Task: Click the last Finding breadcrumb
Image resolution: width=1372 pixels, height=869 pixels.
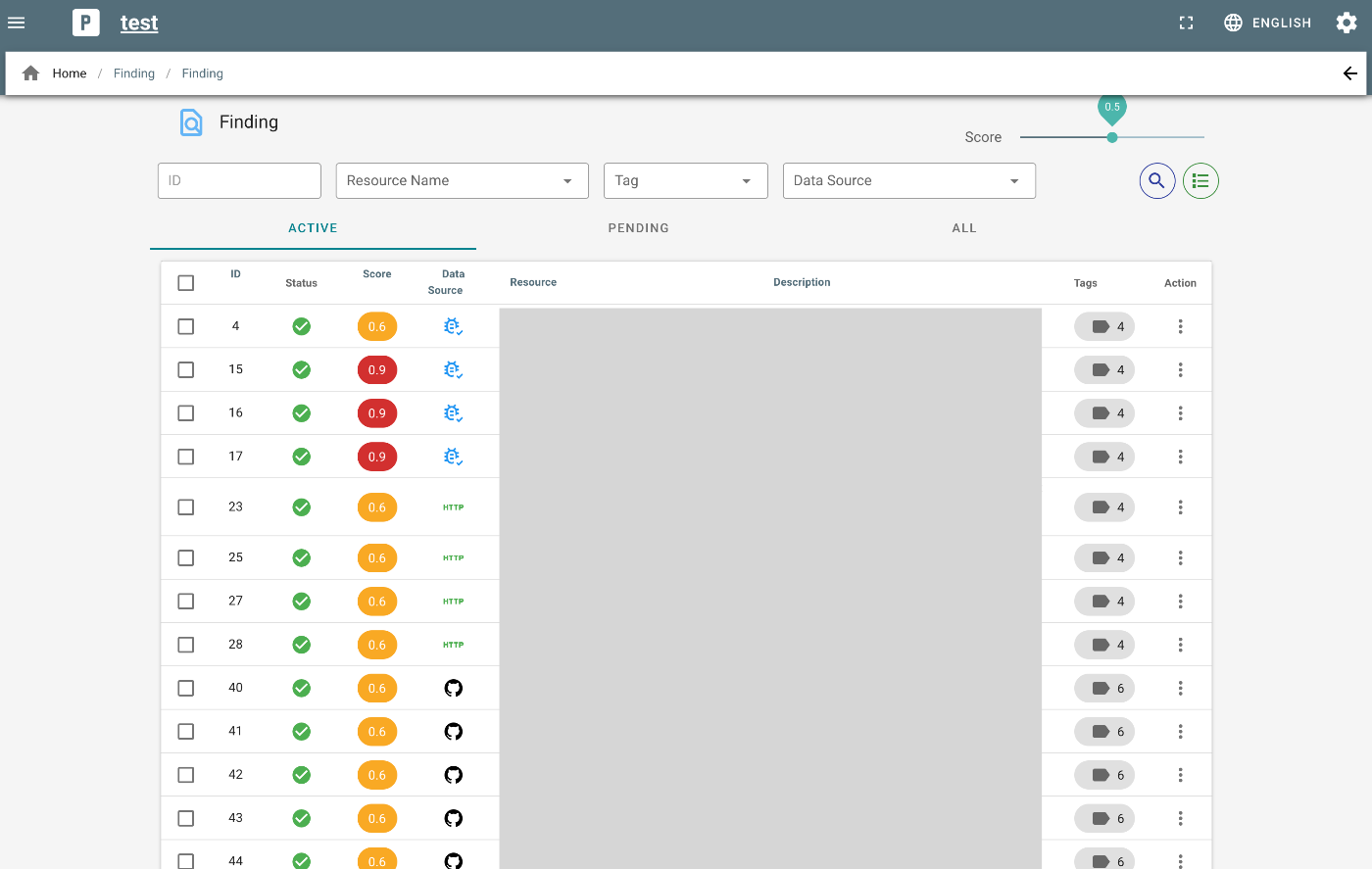Action: point(203,73)
